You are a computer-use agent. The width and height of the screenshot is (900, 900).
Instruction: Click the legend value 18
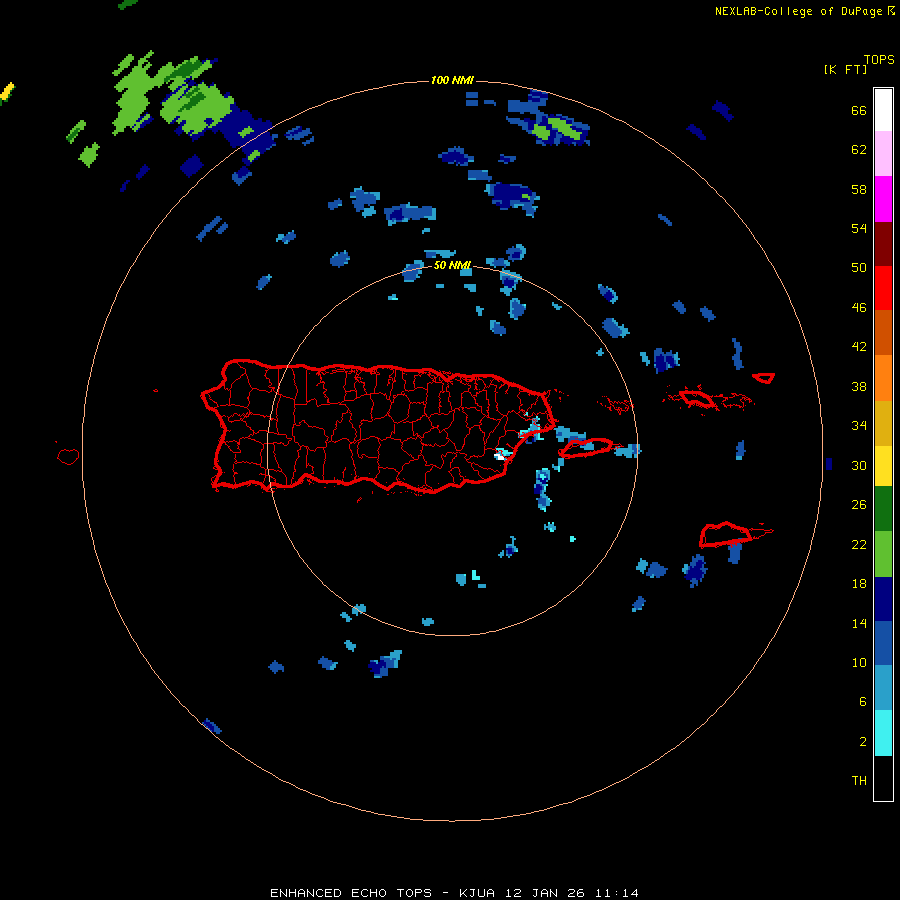(x=859, y=584)
